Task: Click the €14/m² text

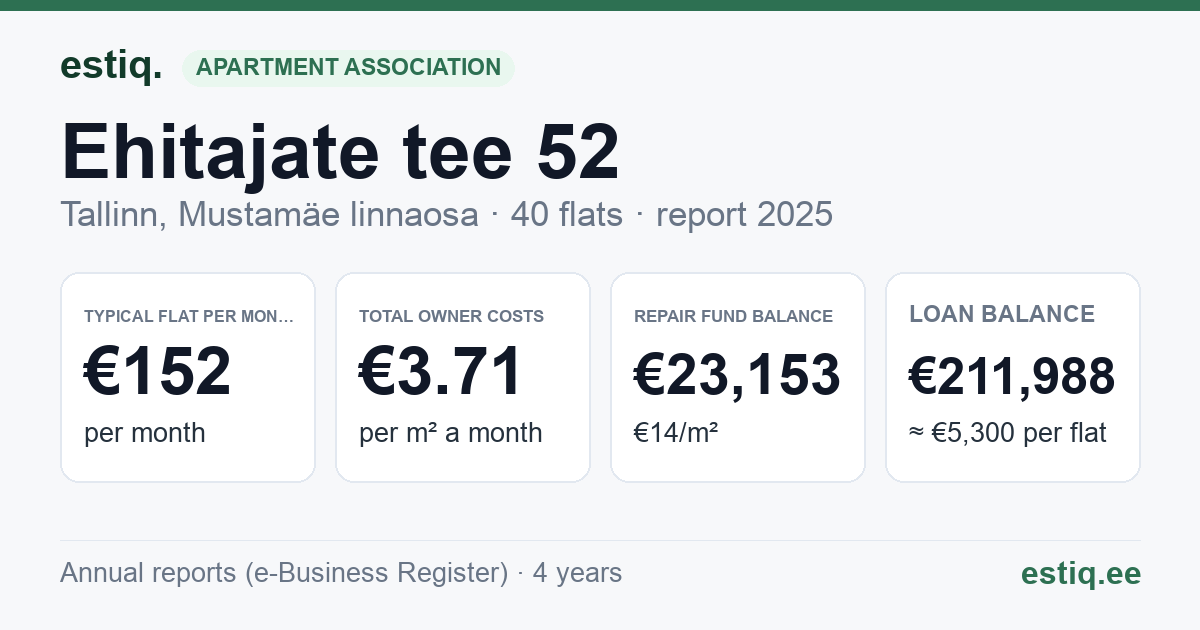Action: (x=675, y=433)
